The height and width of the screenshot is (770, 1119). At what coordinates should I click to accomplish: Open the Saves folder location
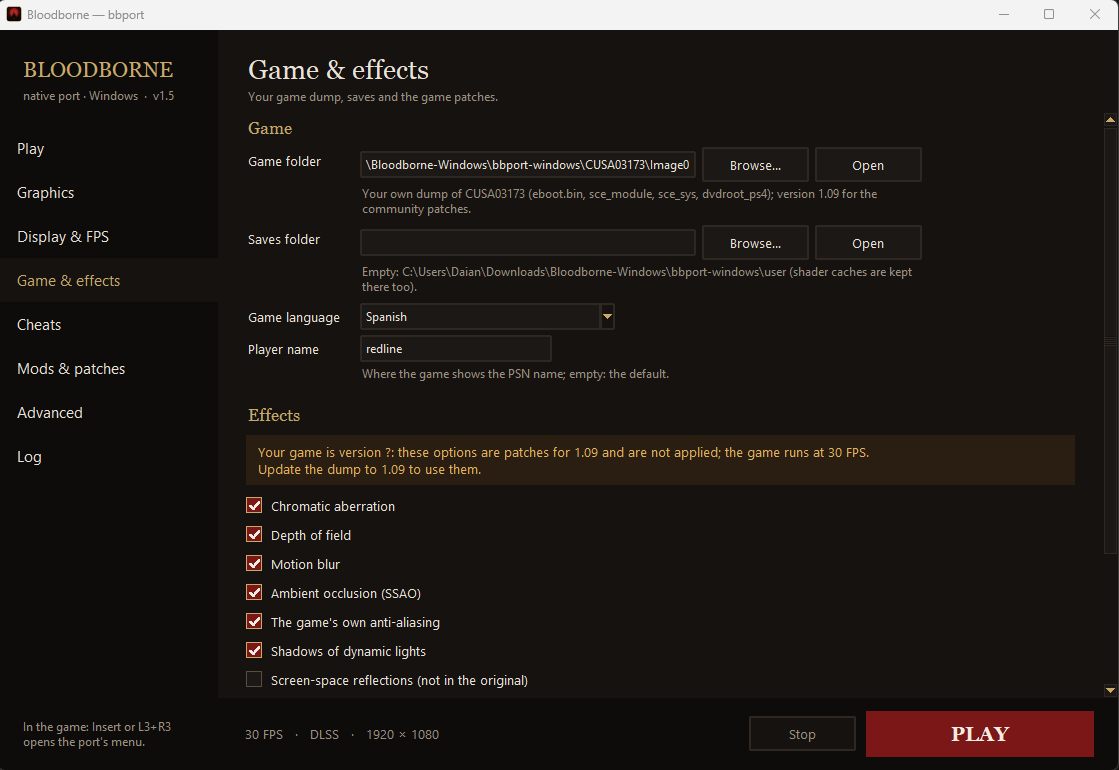pyautogui.click(x=868, y=243)
